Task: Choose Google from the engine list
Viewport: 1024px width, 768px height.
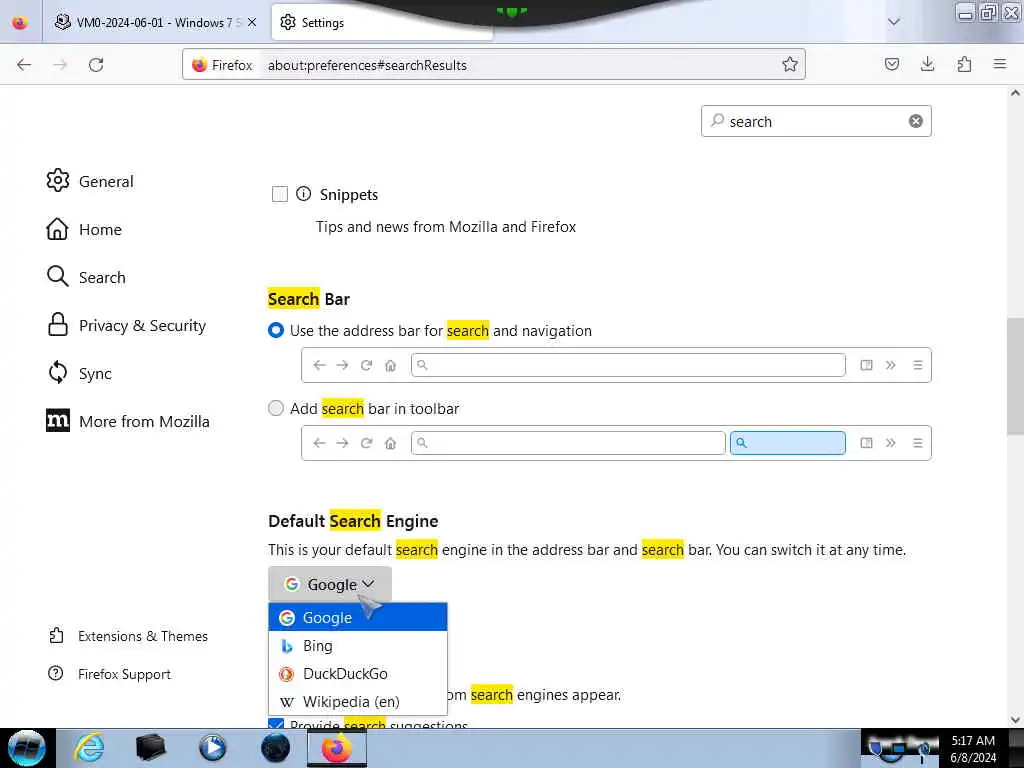Action: click(358, 617)
